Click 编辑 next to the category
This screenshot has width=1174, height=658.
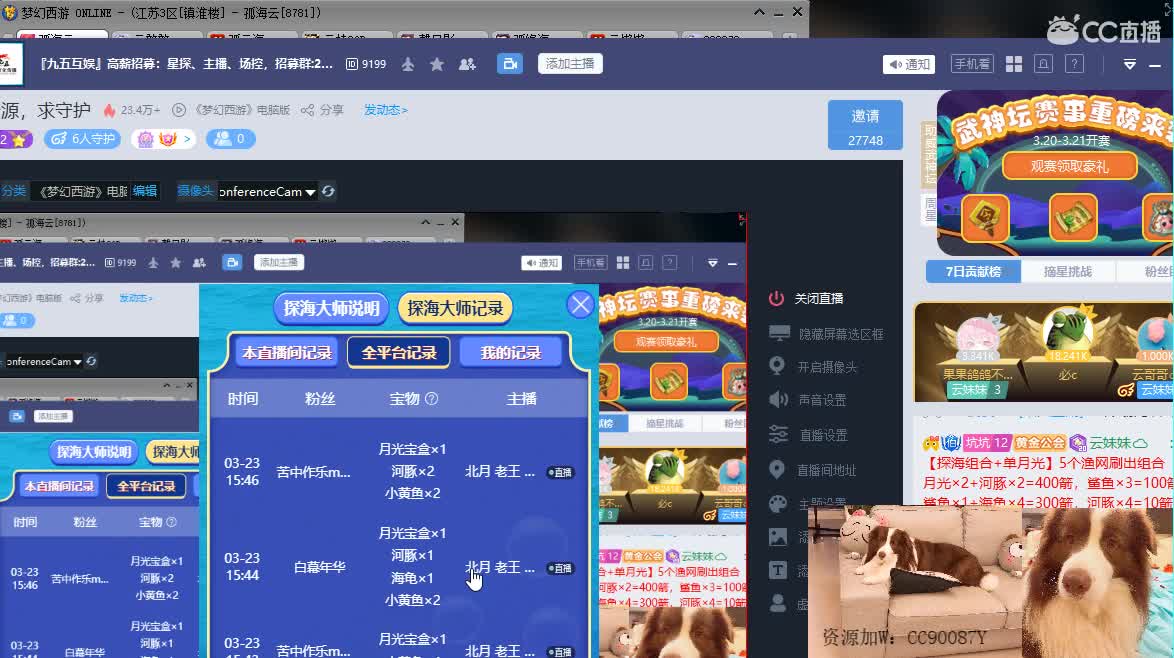pyautogui.click(x=145, y=191)
